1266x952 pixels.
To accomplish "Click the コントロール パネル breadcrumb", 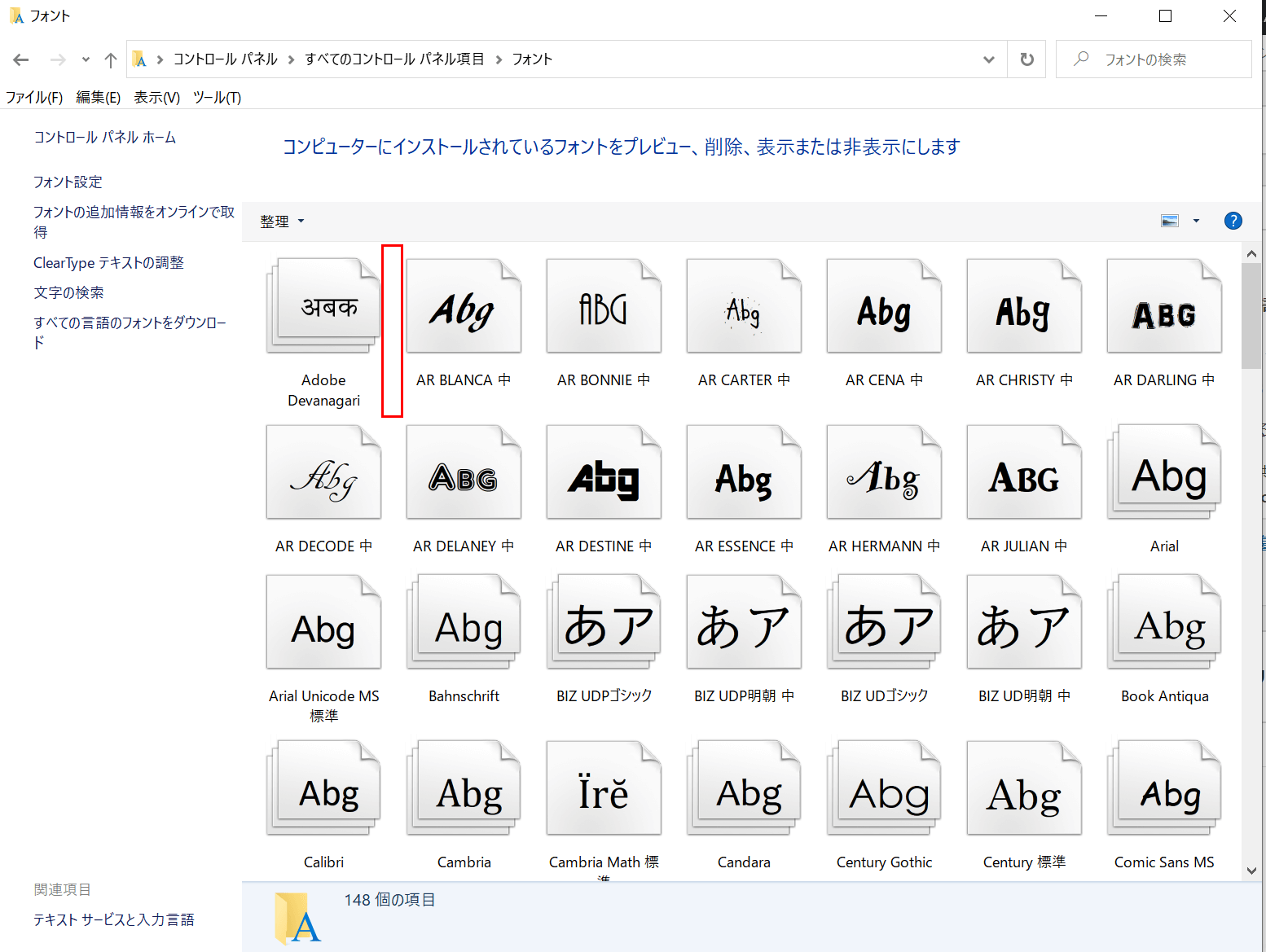I will click(x=226, y=59).
